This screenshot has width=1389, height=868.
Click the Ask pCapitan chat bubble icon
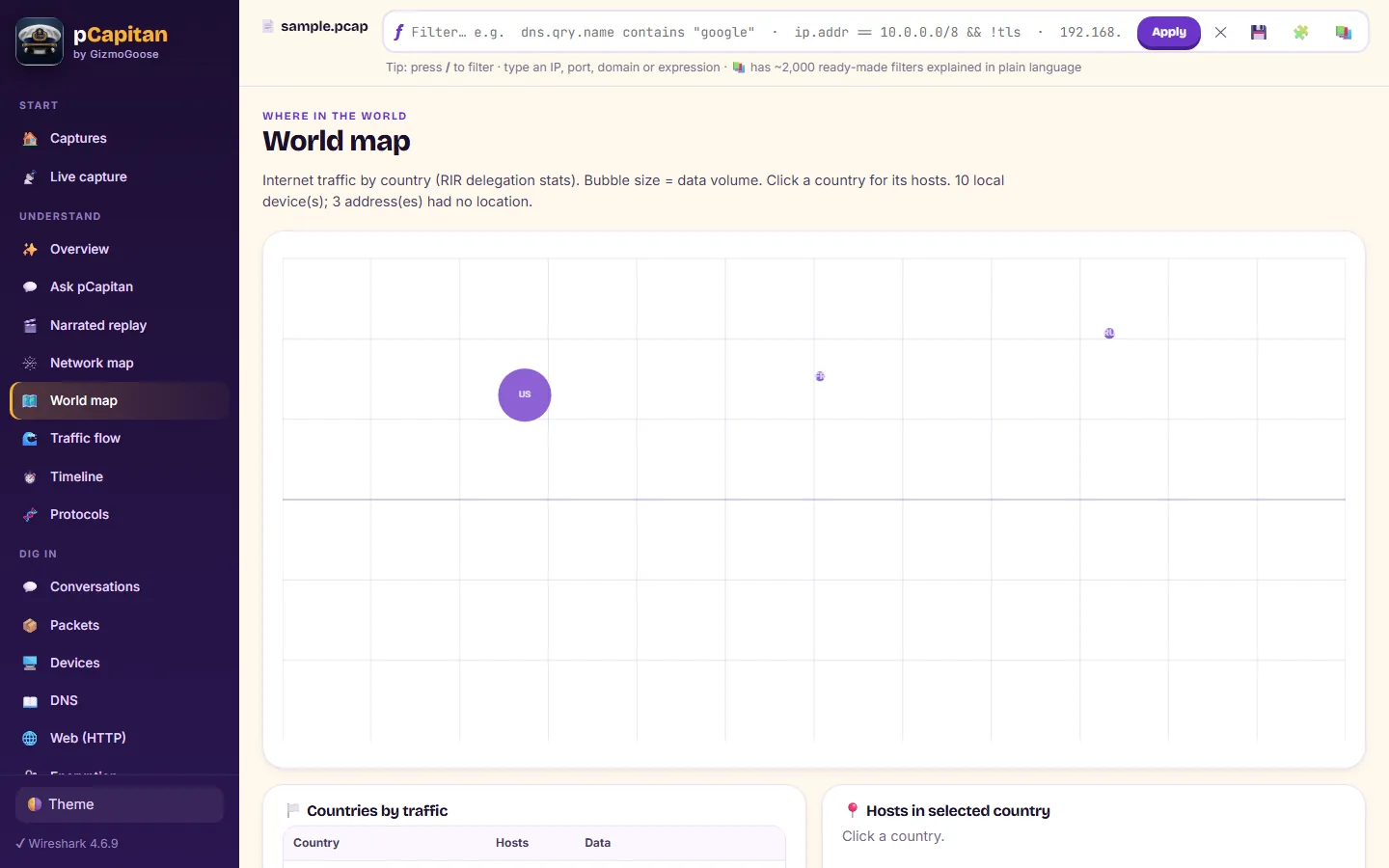point(30,287)
